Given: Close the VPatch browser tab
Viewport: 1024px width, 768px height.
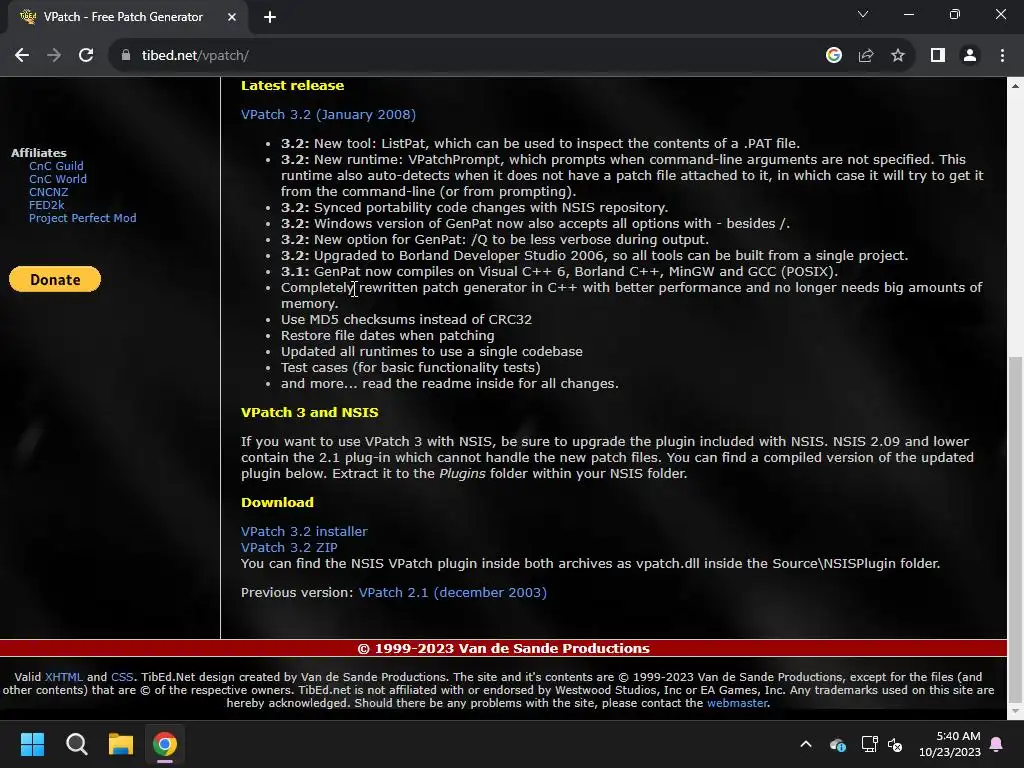Looking at the screenshot, I should point(232,17).
